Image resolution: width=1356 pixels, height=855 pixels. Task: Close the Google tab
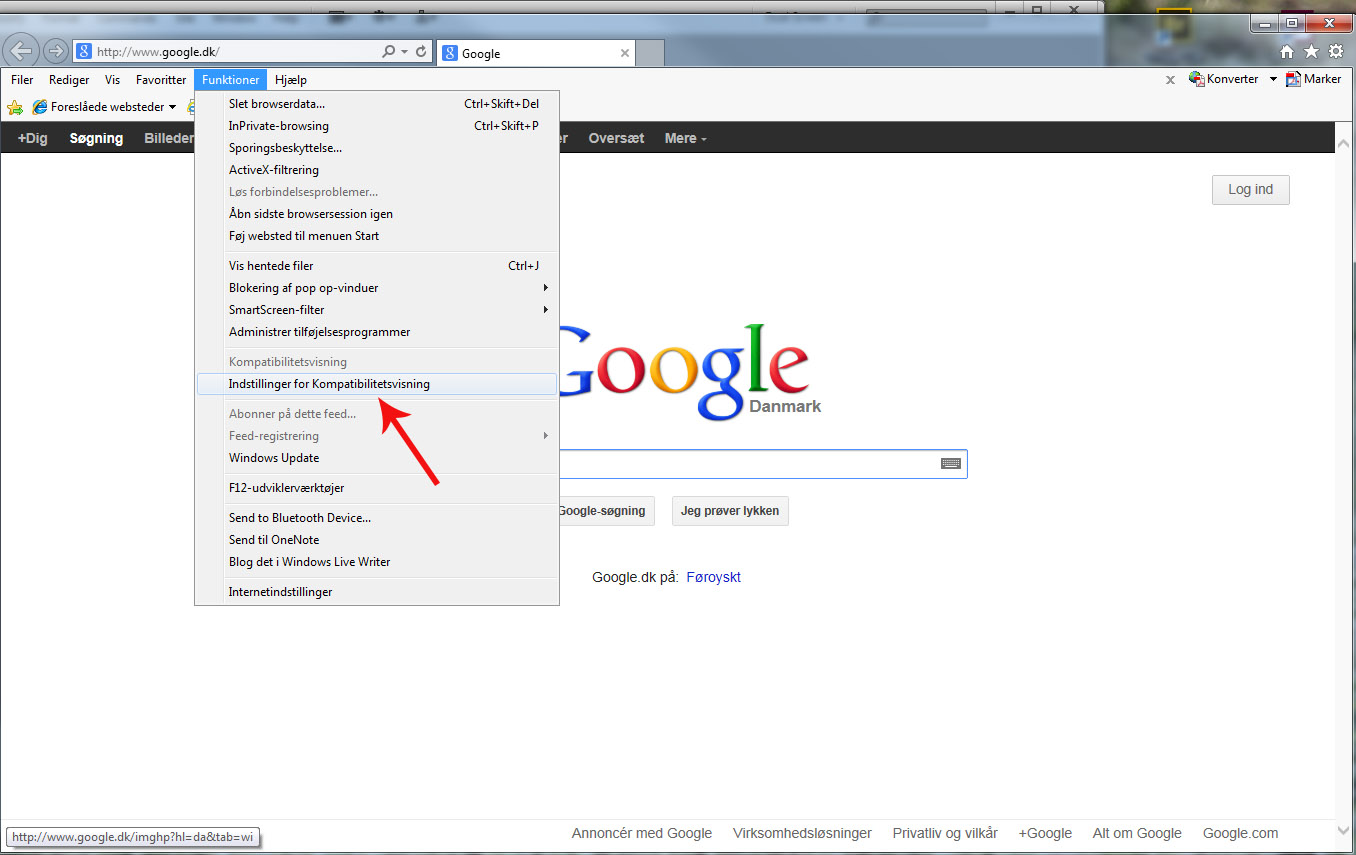(625, 53)
